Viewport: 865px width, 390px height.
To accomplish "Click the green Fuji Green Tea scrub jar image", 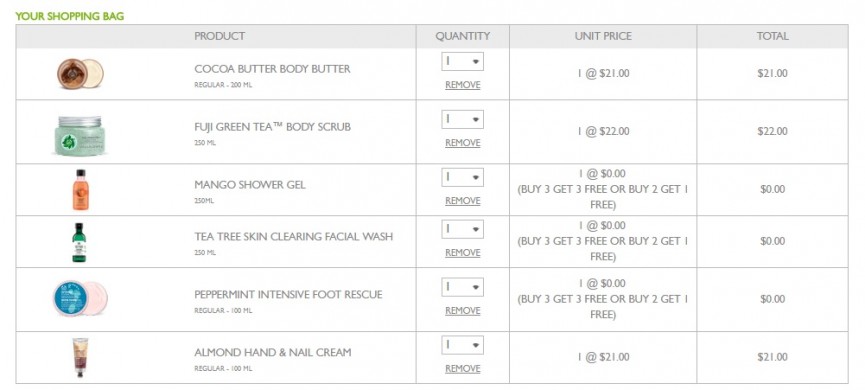I will pos(80,136).
